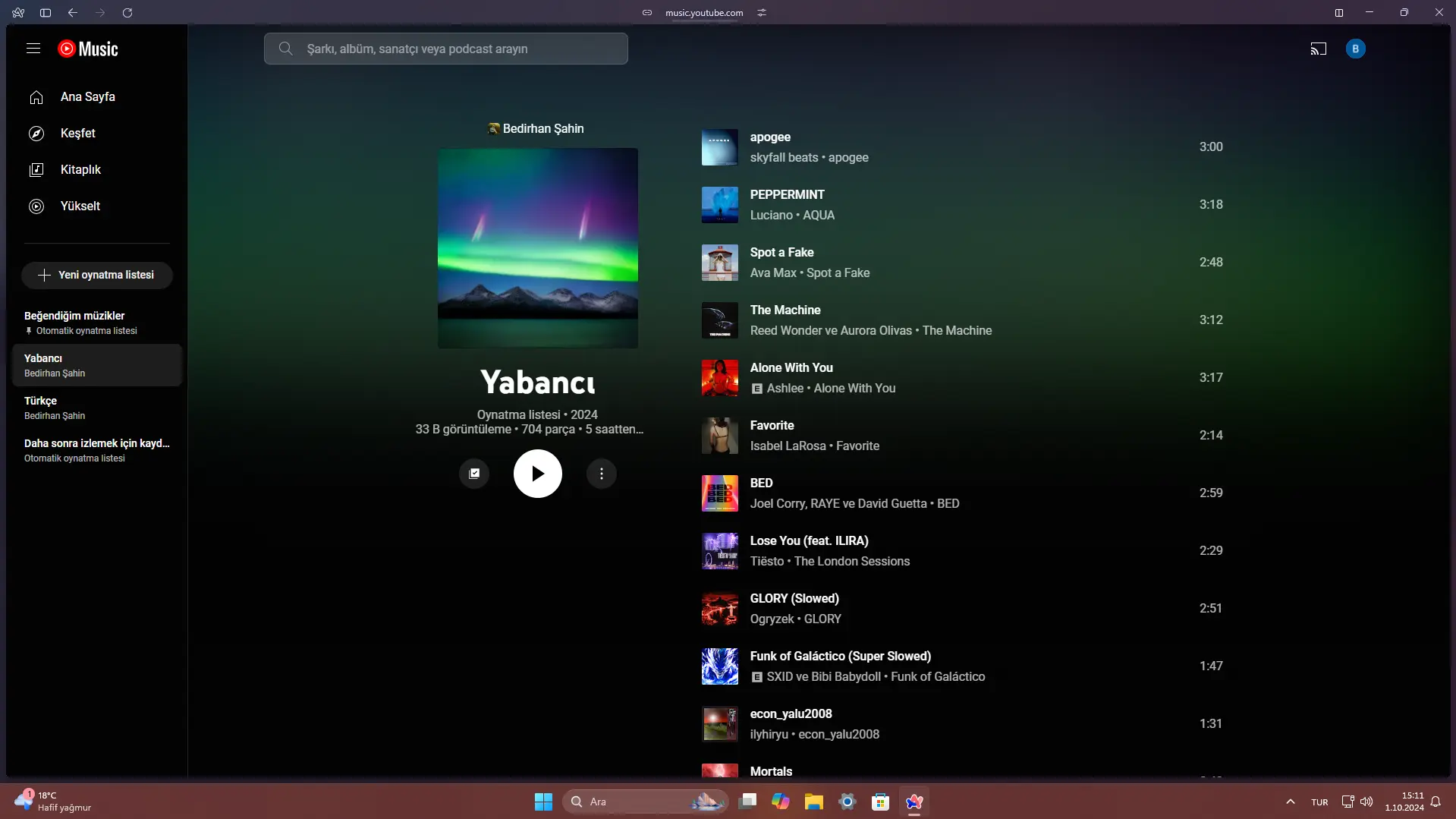Click The Machine album thumbnail

[x=720, y=320]
